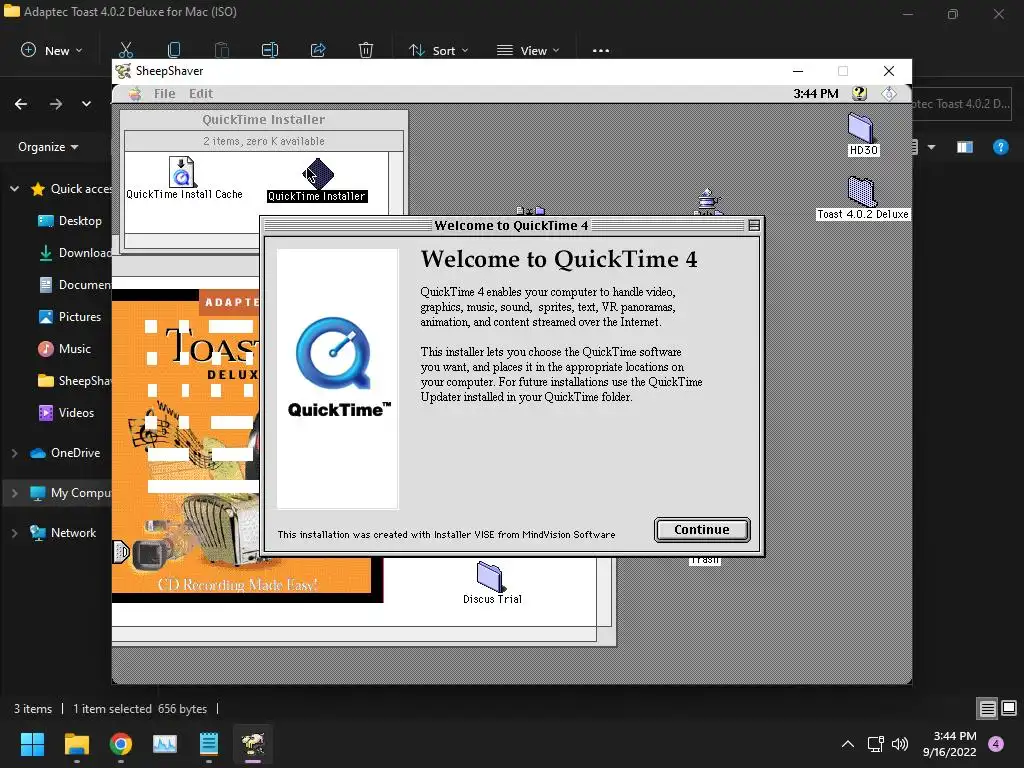Click the Adaptec Toast Deluxe cover image

pyautogui.click(x=248, y=445)
